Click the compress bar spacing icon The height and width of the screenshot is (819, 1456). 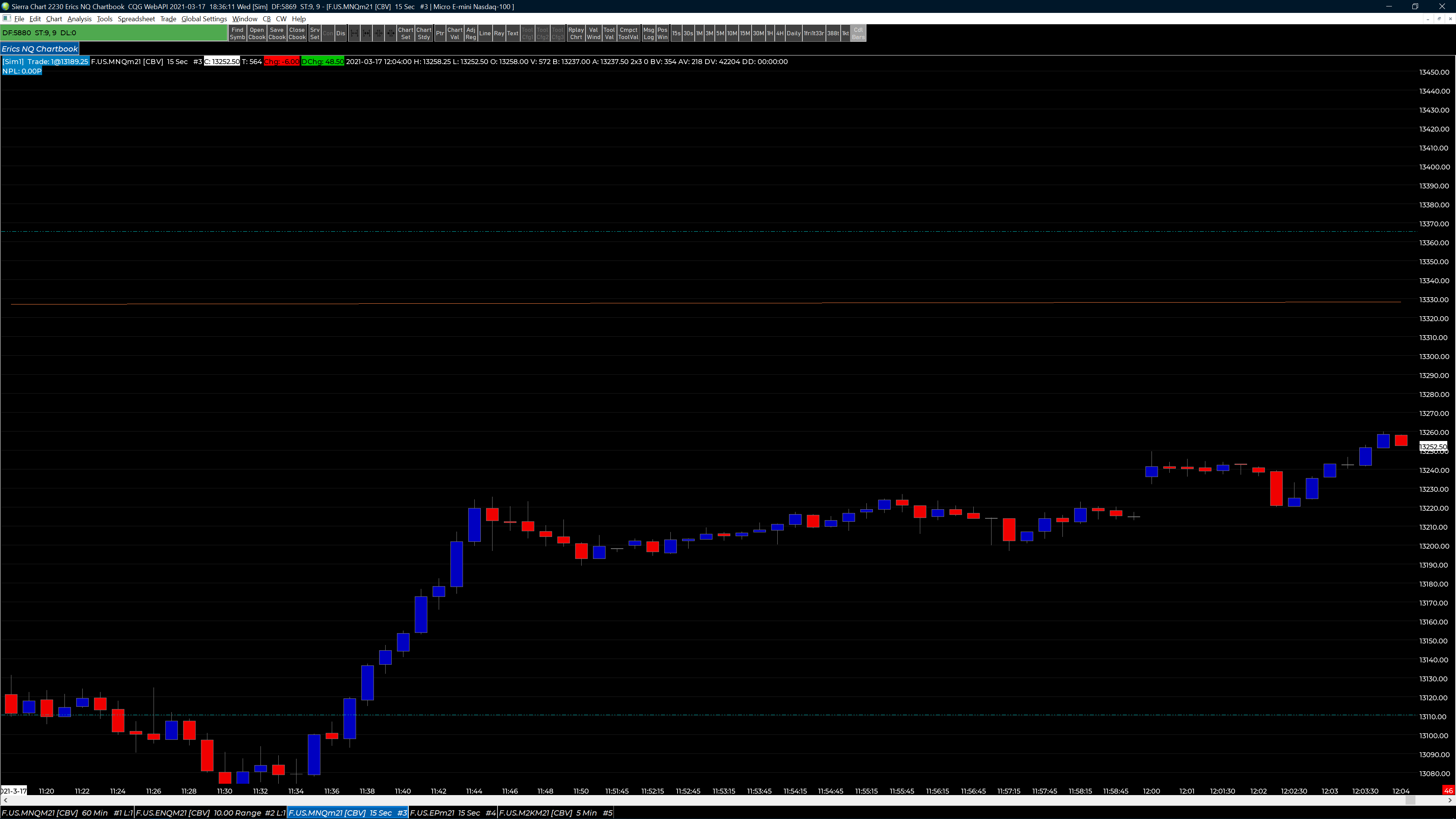coord(379,33)
